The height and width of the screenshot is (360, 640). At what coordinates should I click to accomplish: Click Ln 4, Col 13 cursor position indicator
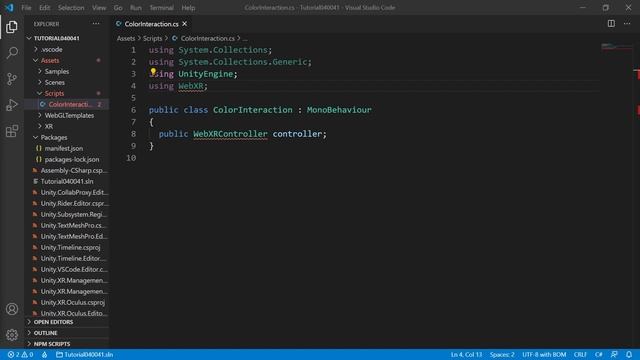[x=466, y=354]
